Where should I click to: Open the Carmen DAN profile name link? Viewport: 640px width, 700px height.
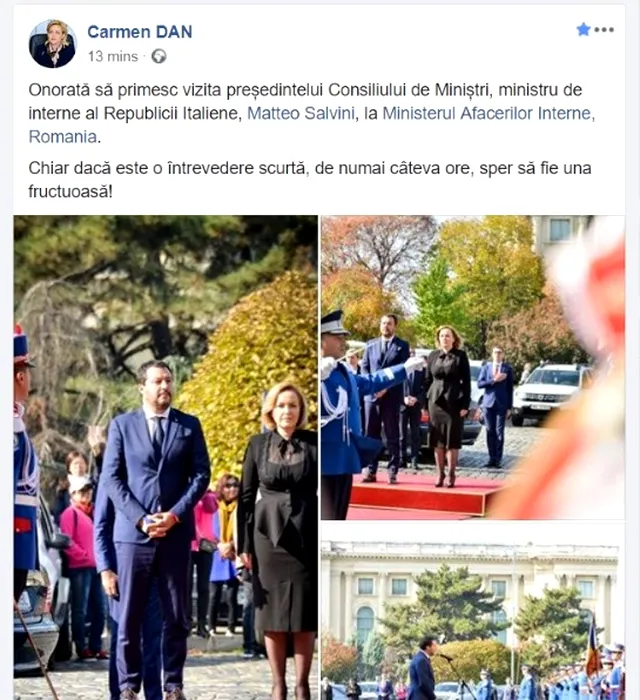coord(140,32)
